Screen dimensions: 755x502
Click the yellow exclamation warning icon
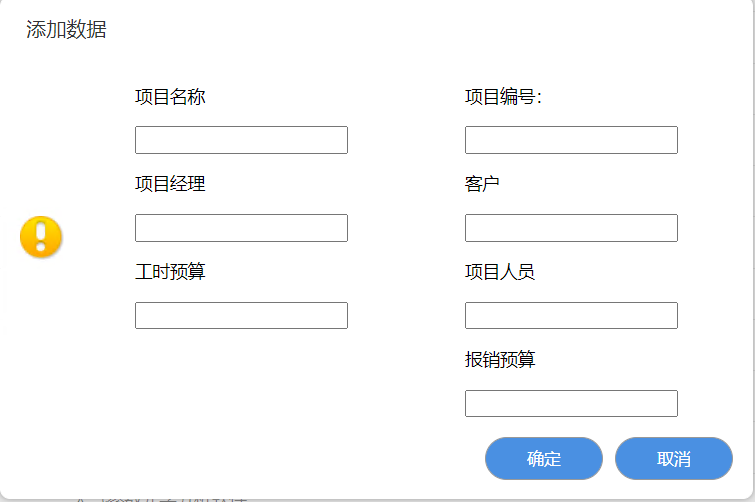tap(41, 237)
